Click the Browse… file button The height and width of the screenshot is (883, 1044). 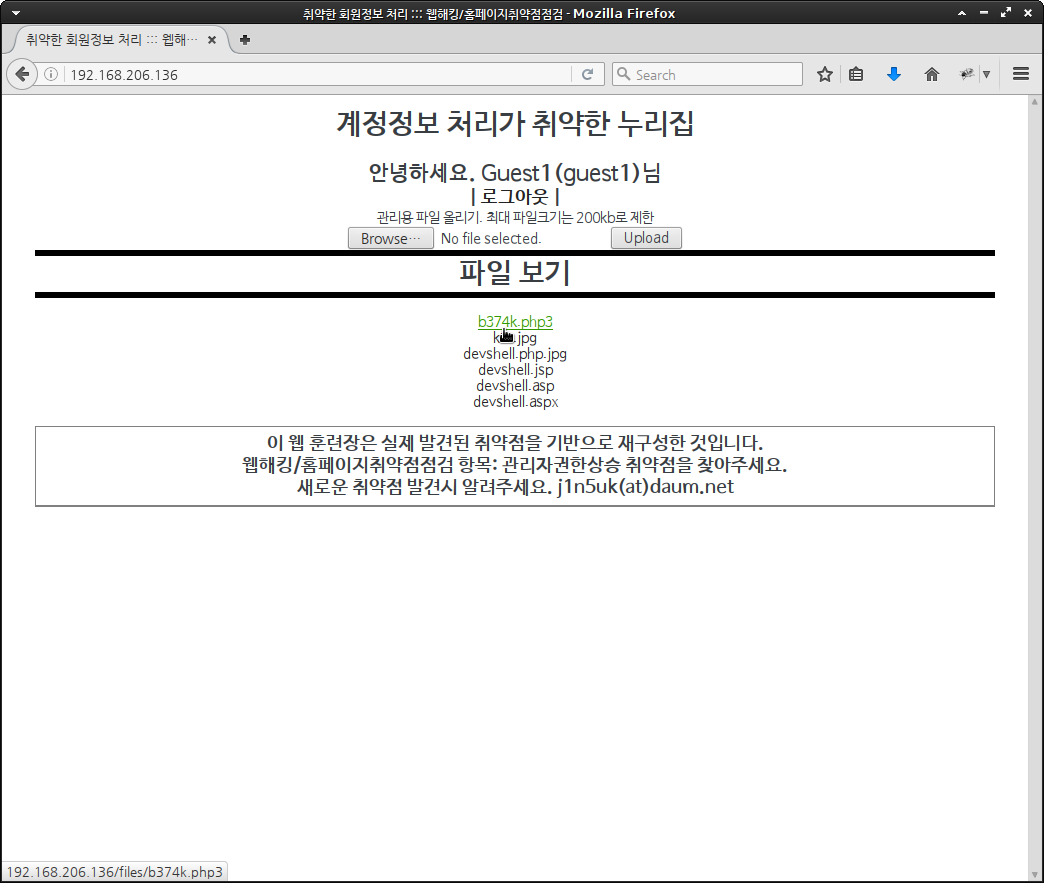391,238
